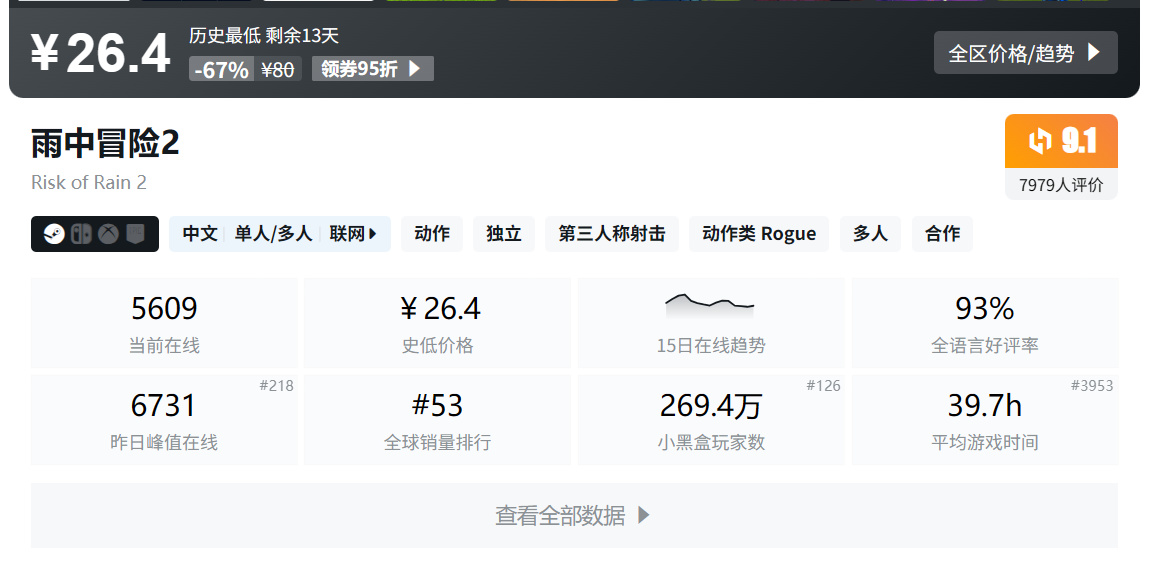
Task: Open the 15日在线趋势 sparkline chart
Action: click(711, 323)
